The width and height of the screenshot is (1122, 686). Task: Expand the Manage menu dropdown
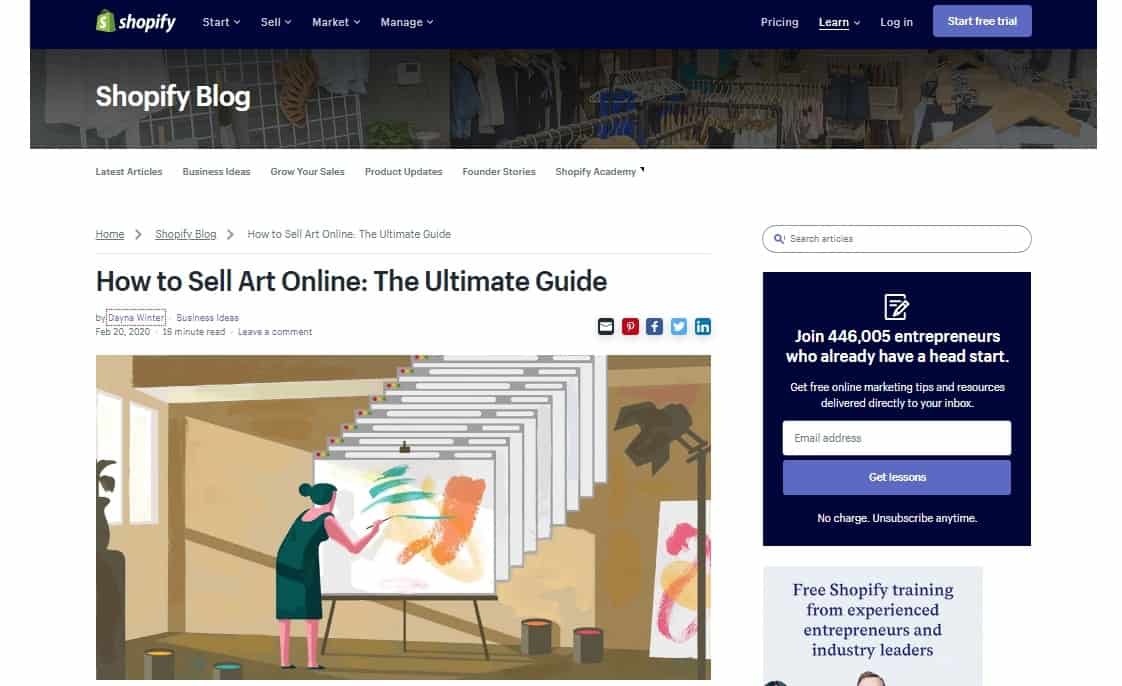406,22
